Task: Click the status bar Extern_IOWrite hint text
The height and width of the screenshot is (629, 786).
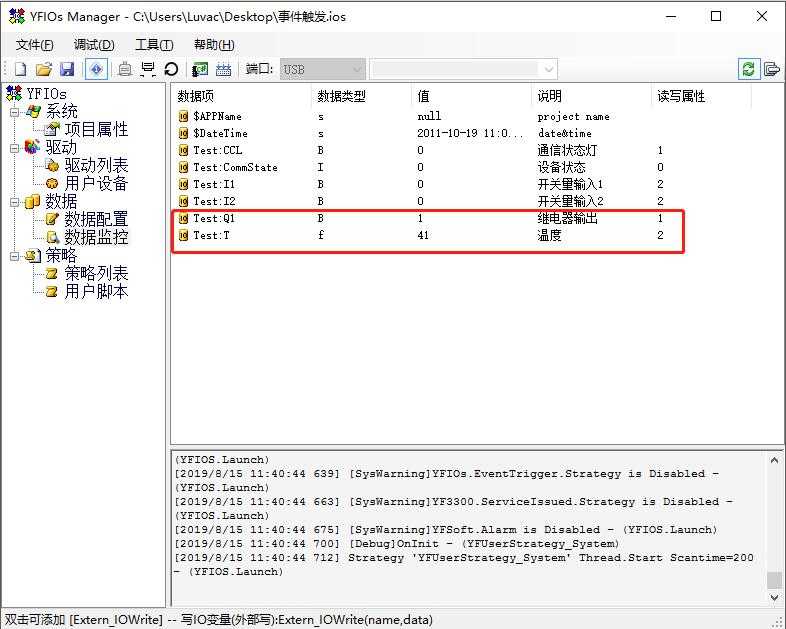Action: tap(219, 620)
